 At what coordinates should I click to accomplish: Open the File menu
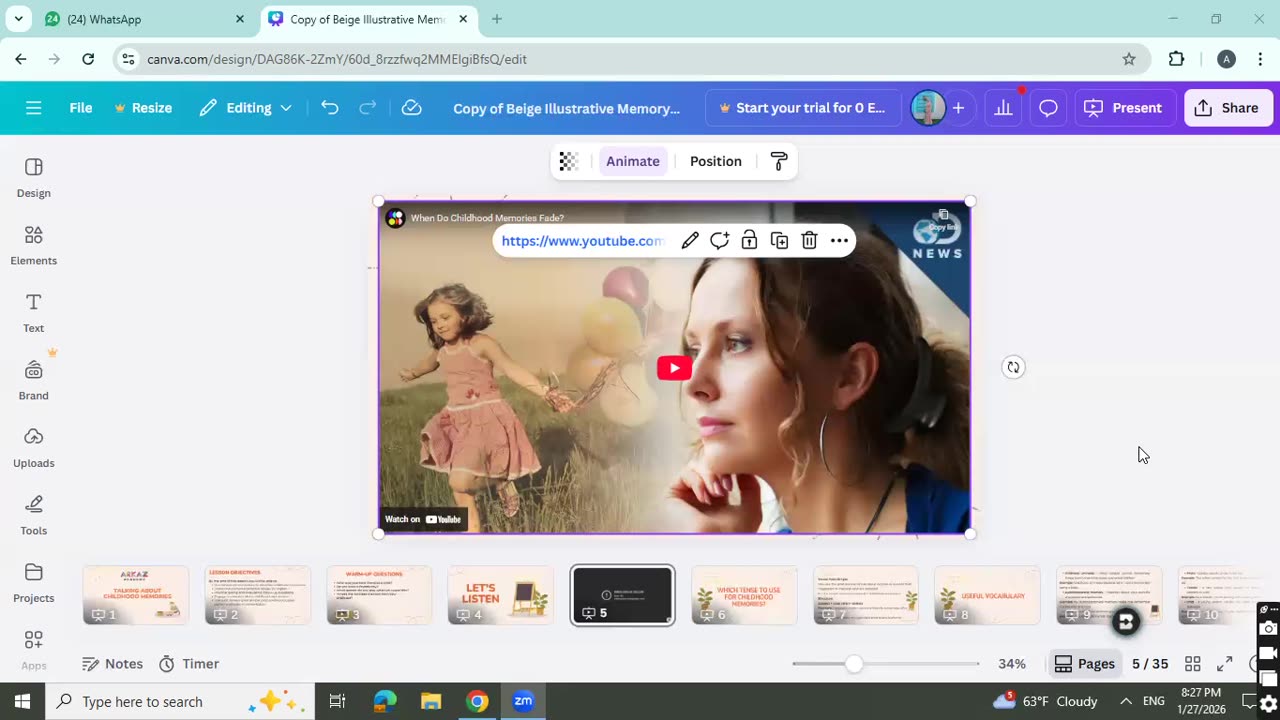tap(81, 108)
